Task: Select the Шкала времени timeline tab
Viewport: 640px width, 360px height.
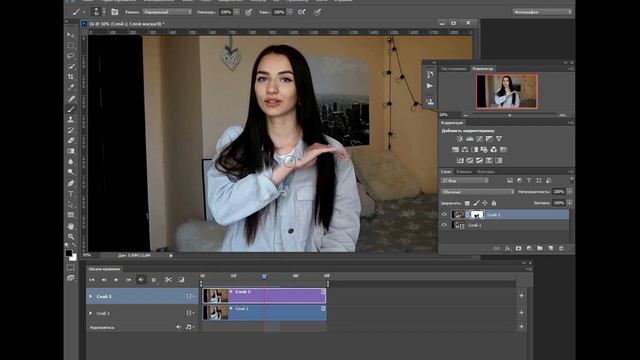Action: [104, 269]
